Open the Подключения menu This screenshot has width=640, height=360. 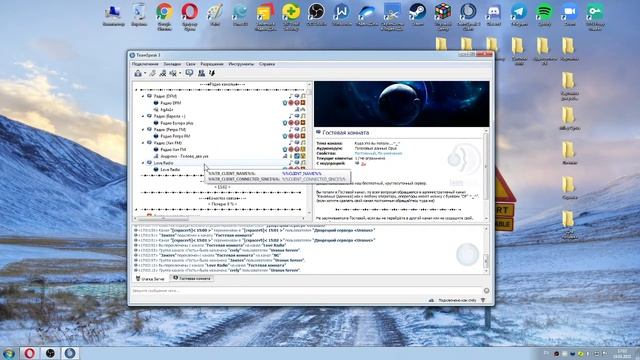145,64
